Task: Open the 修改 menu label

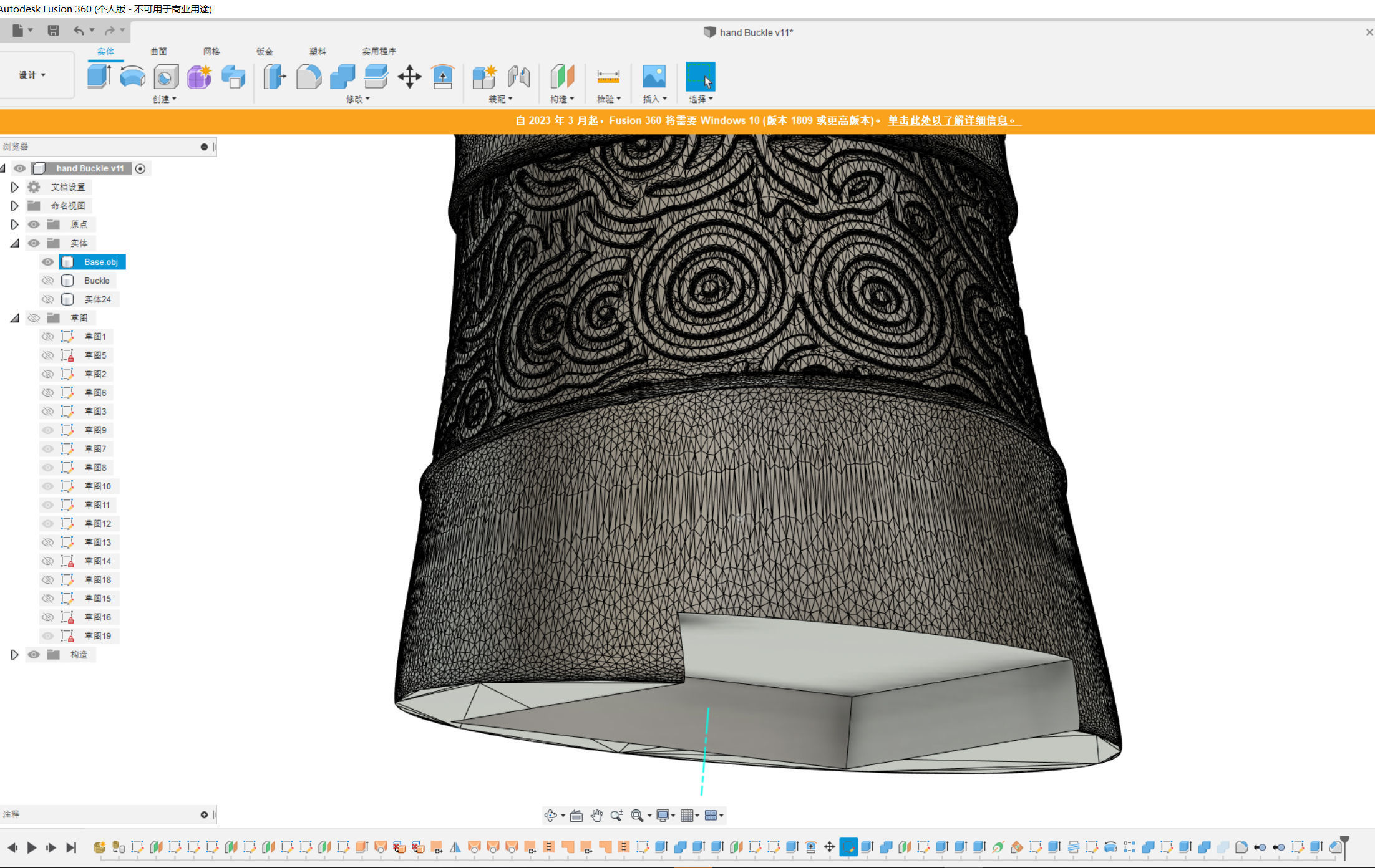Action: (x=357, y=99)
